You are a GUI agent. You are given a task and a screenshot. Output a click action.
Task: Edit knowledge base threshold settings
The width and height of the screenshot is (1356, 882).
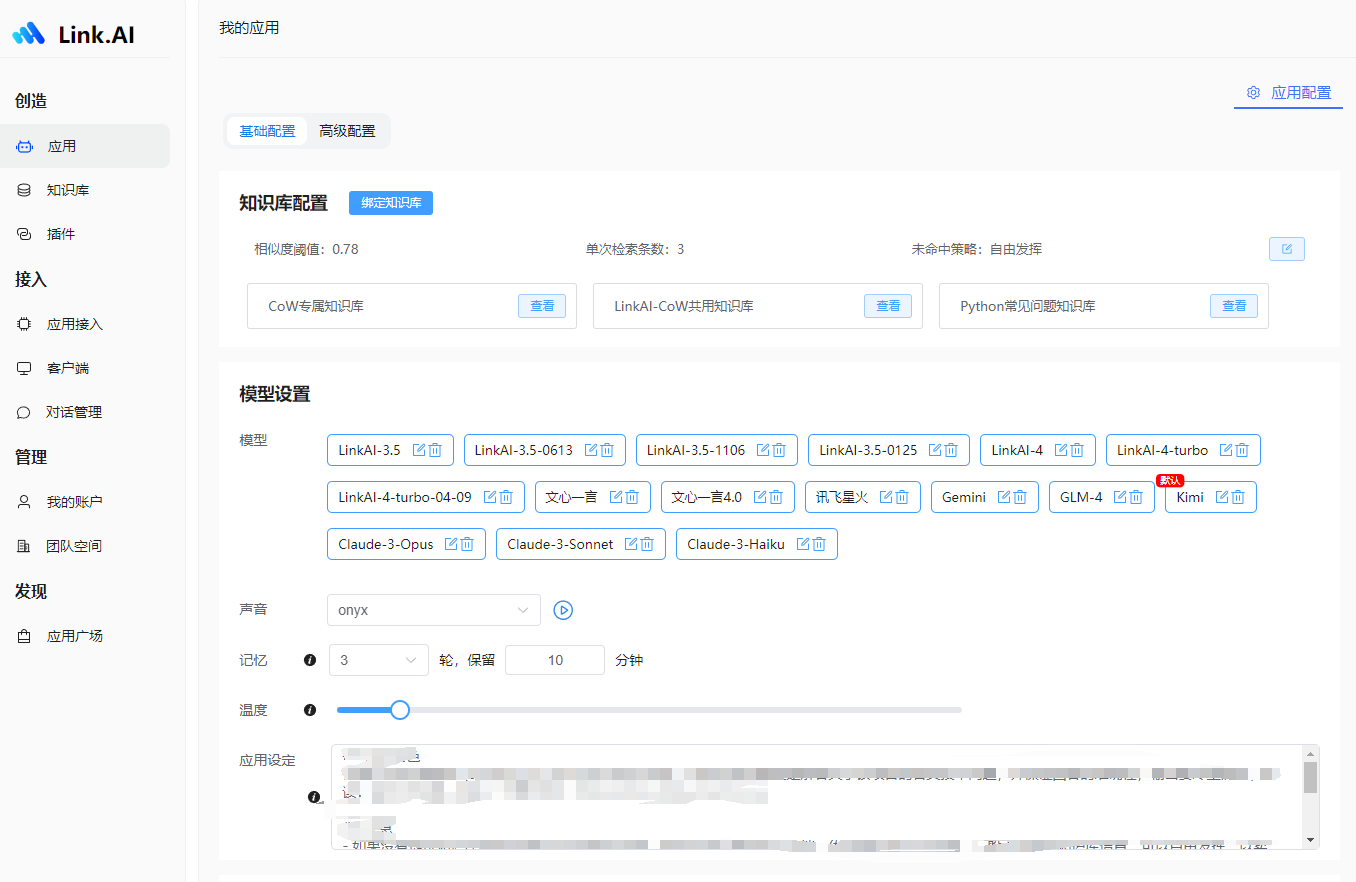1286,249
